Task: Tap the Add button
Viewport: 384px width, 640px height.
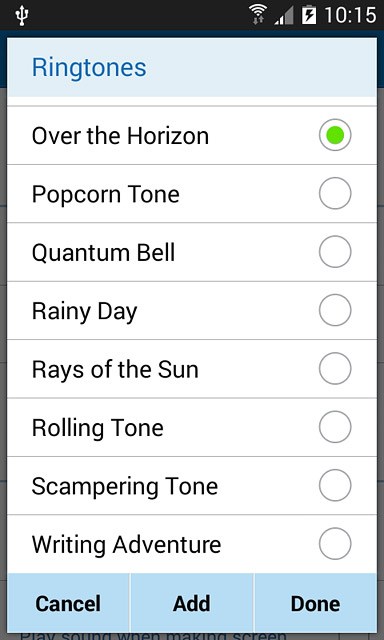Action: point(192,603)
